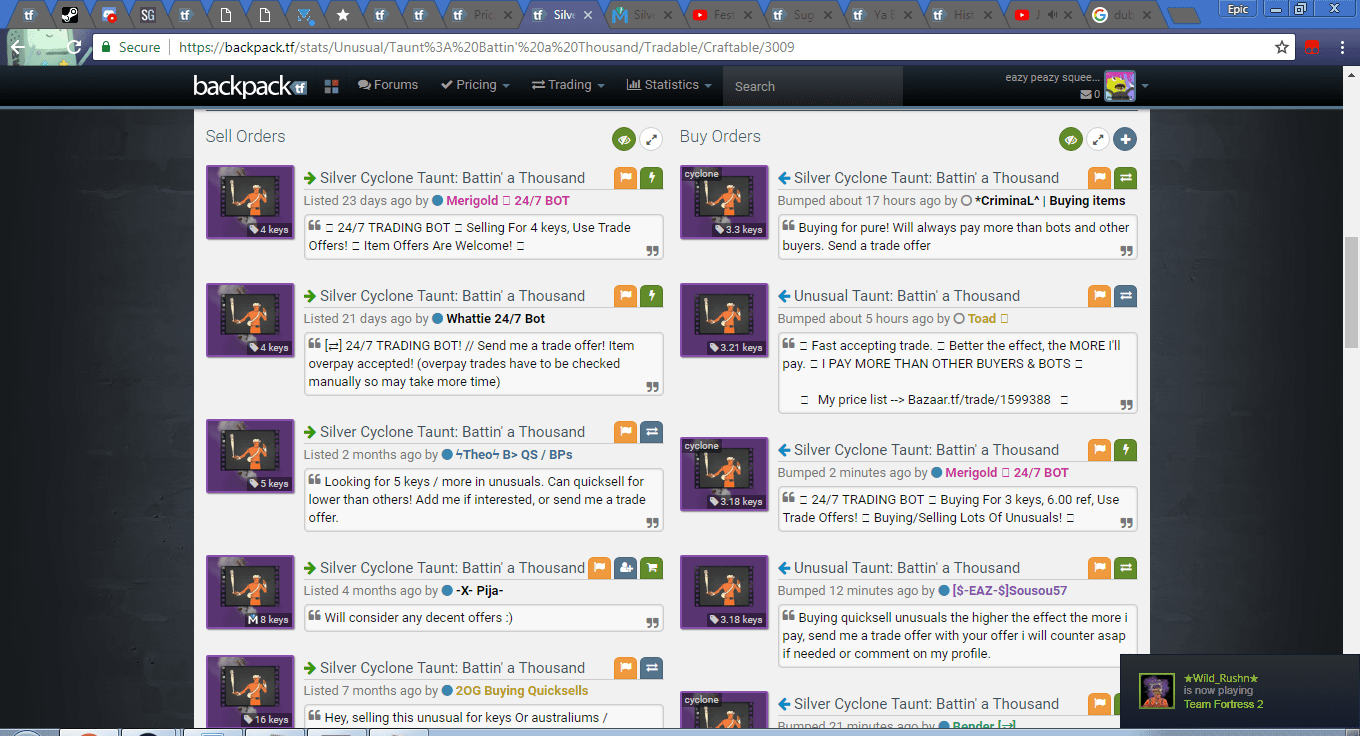This screenshot has height=736, width=1360.
Task: Open trade offer icon on Theo's 5 keys listing
Action: (x=651, y=432)
